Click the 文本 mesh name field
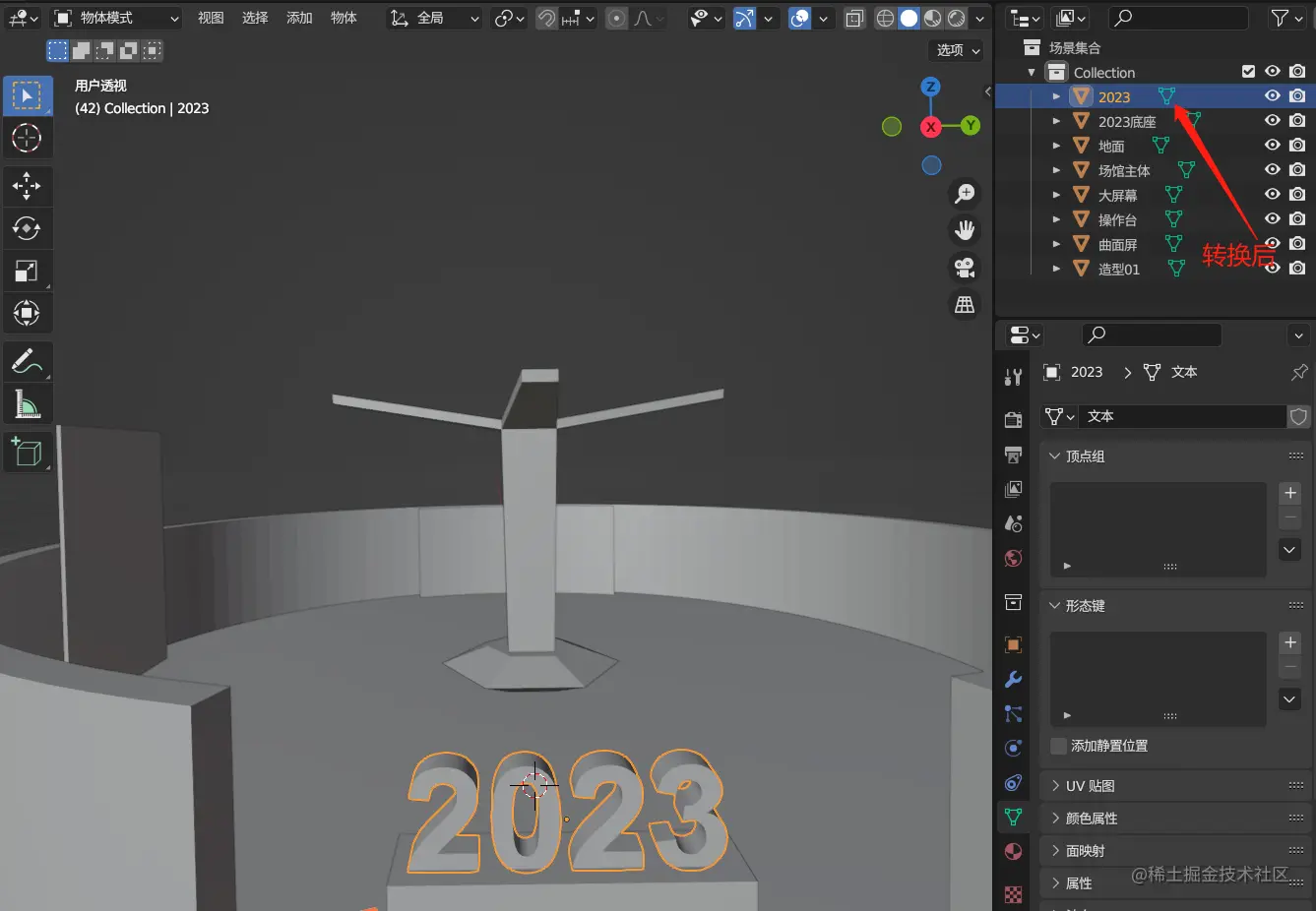 tap(1182, 416)
